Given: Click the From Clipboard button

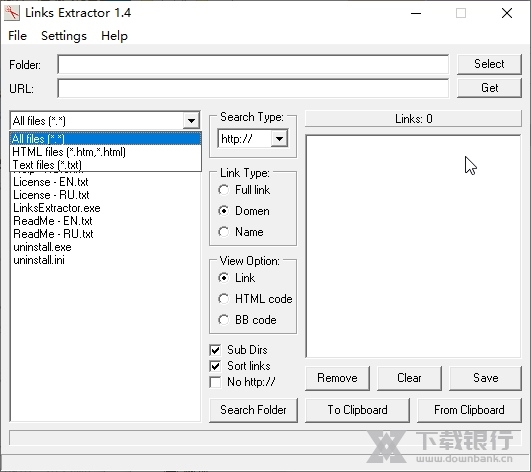Looking at the screenshot, I should tap(469, 410).
